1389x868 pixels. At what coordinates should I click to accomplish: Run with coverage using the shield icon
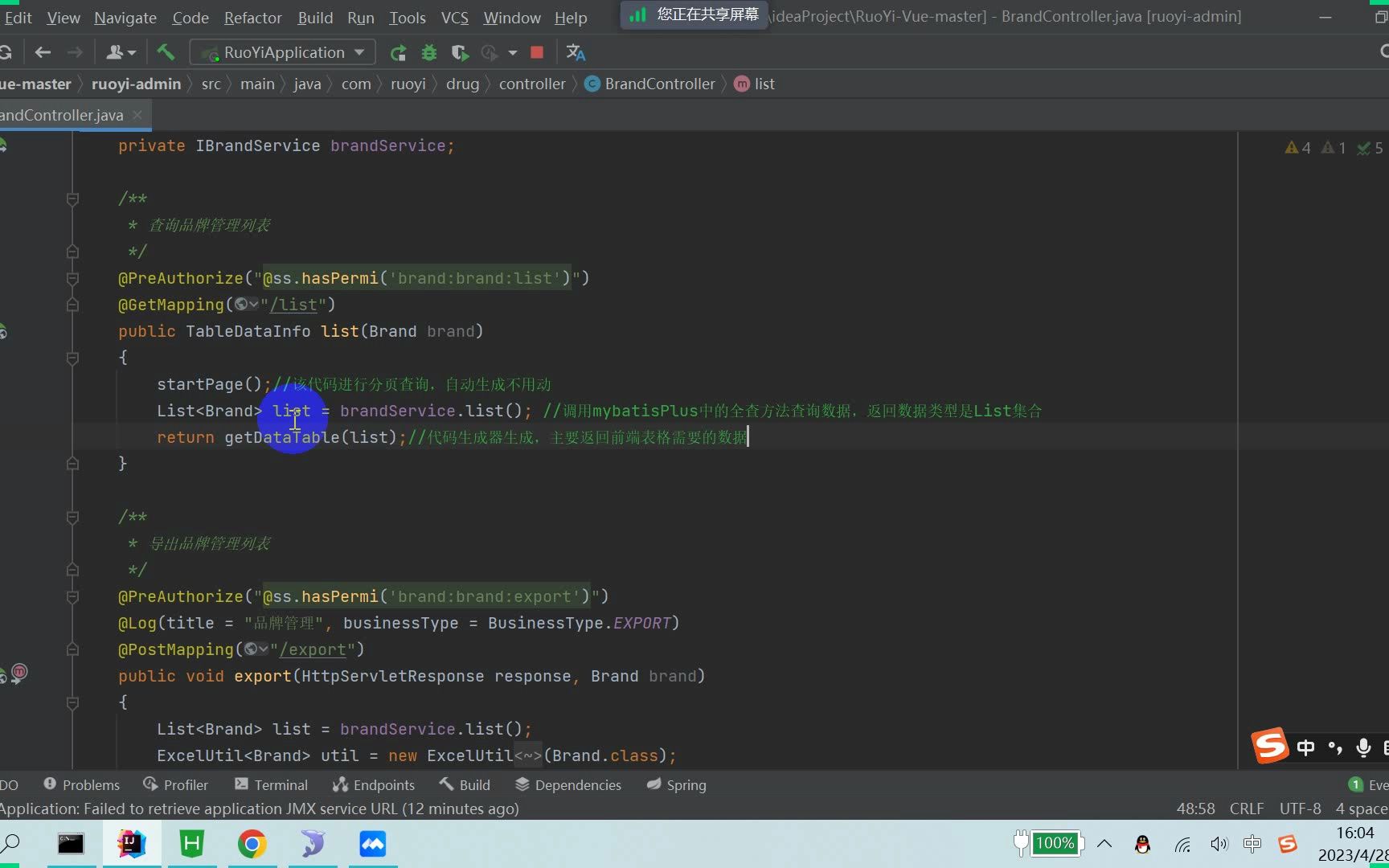[x=460, y=53]
